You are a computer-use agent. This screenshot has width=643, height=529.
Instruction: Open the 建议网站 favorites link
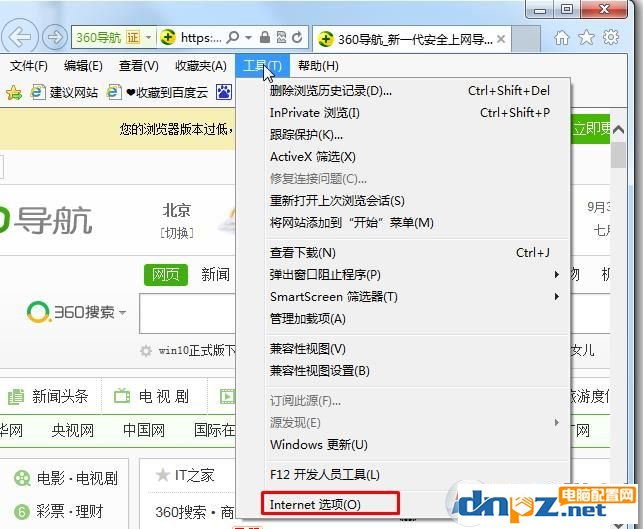pyautogui.click(x=65, y=92)
